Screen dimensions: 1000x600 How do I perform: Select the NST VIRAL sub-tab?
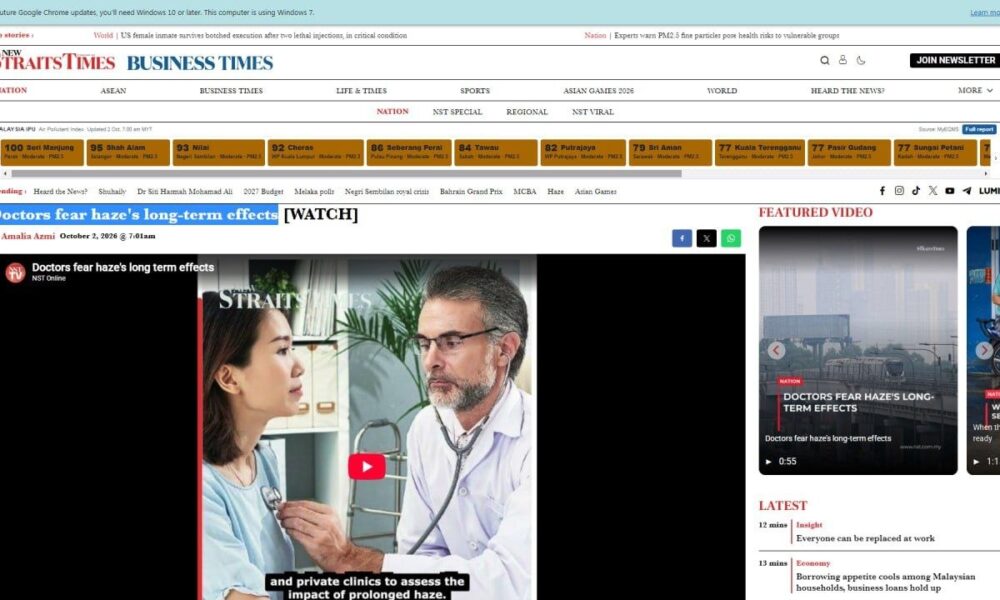coord(592,112)
